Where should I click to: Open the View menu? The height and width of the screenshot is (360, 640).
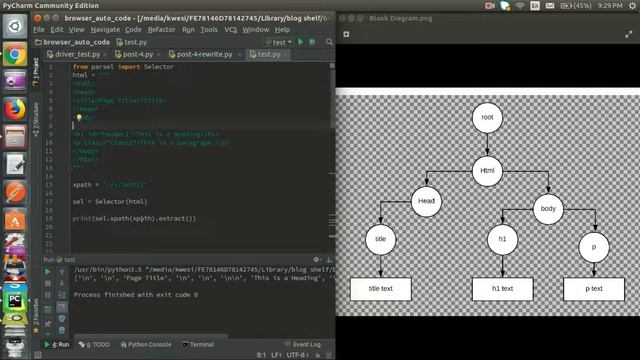(x=76, y=29)
